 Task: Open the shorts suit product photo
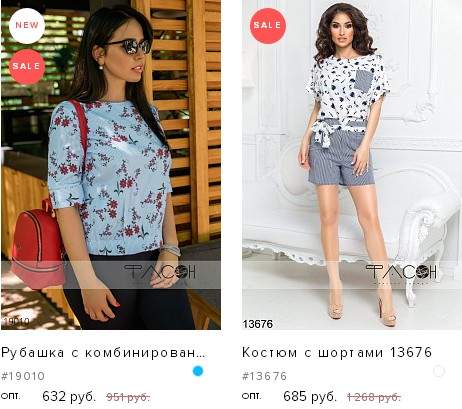click(x=352, y=165)
